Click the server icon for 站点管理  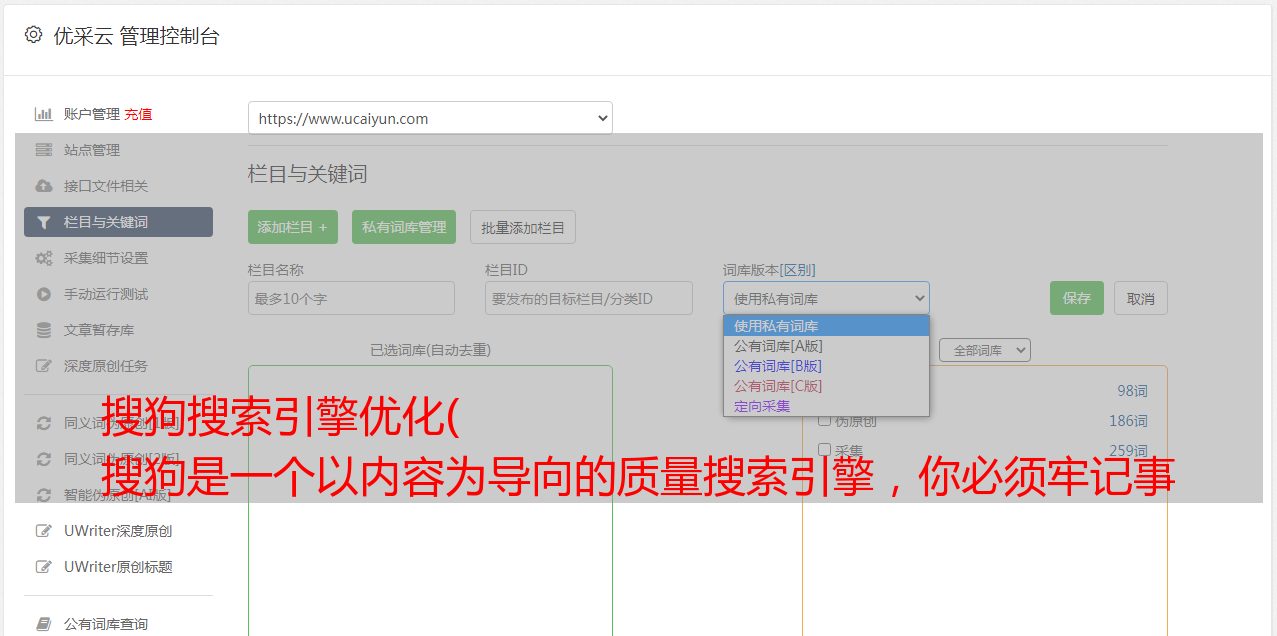[43, 150]
